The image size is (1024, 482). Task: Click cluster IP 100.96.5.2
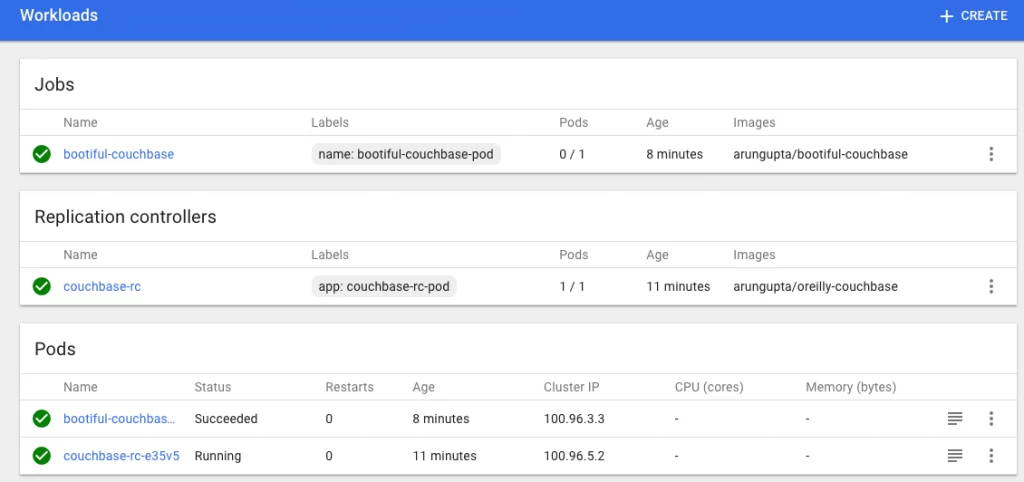[574, 456]
